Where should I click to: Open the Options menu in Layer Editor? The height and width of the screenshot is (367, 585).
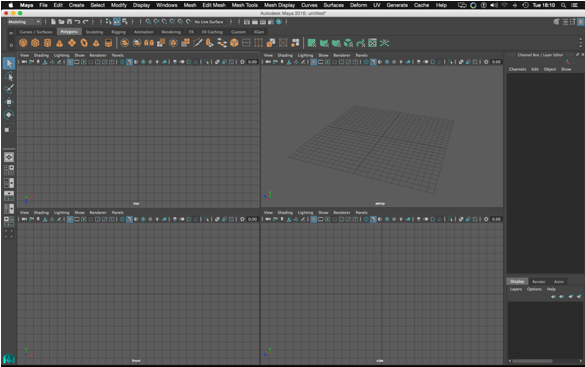pos(534,289)
